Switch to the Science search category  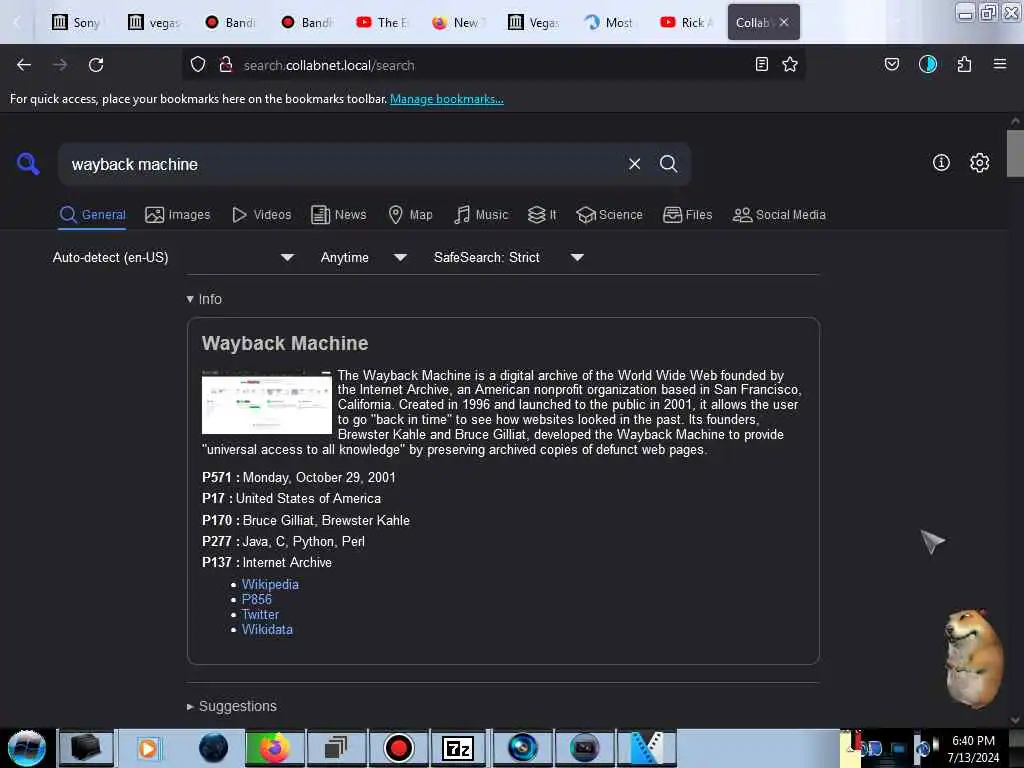(x=609, y=215)
